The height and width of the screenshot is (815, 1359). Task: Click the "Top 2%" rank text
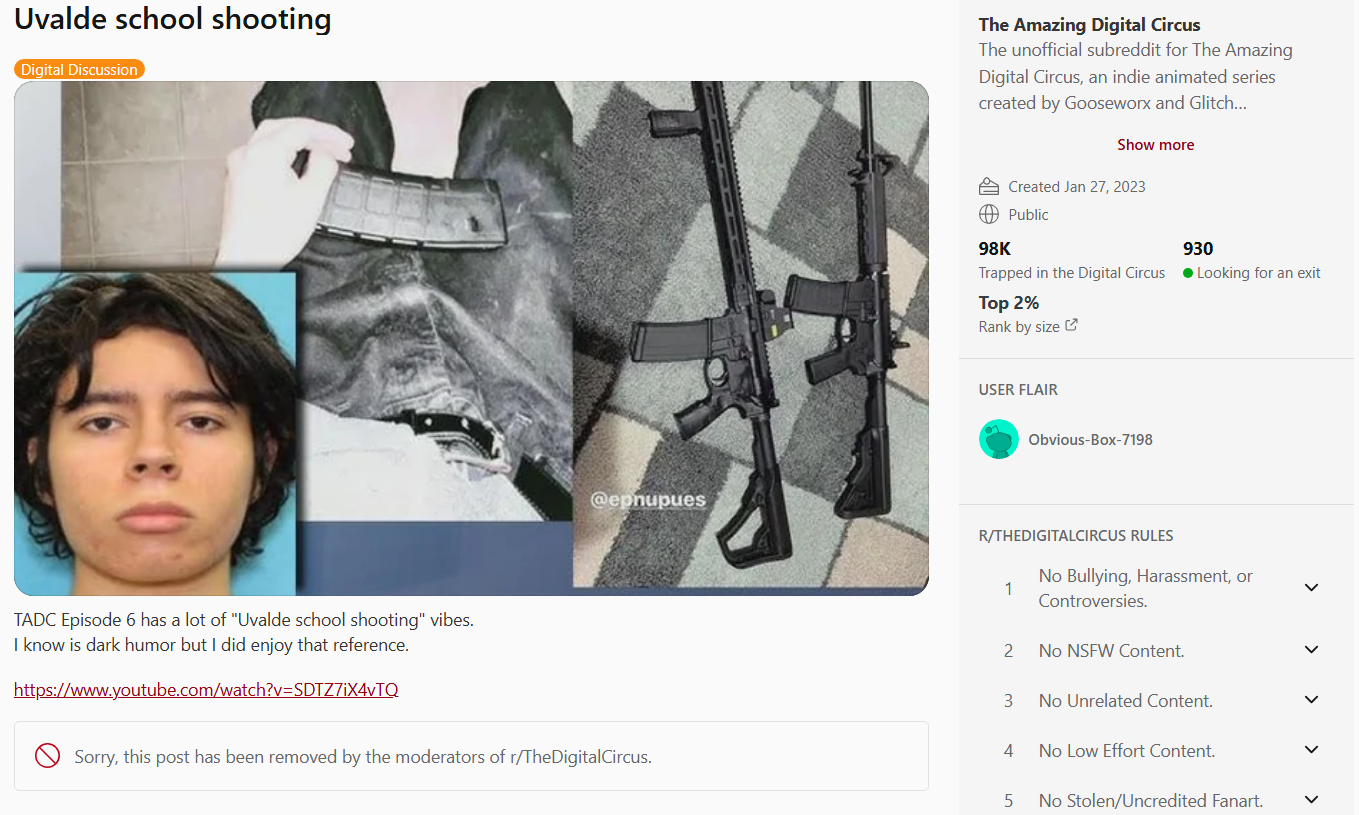(1009, 303)
